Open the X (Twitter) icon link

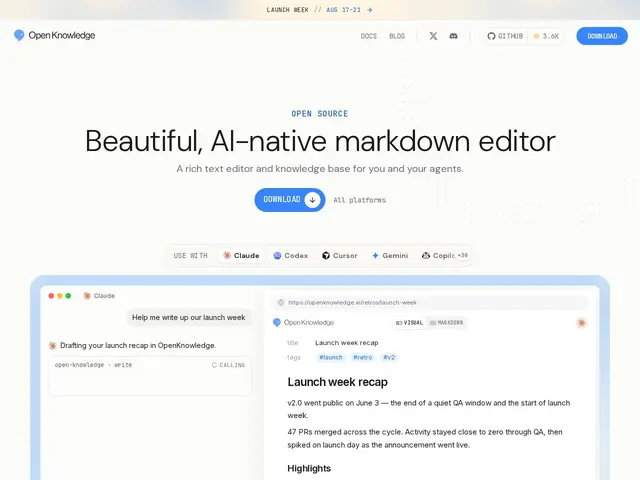point(433,36)
